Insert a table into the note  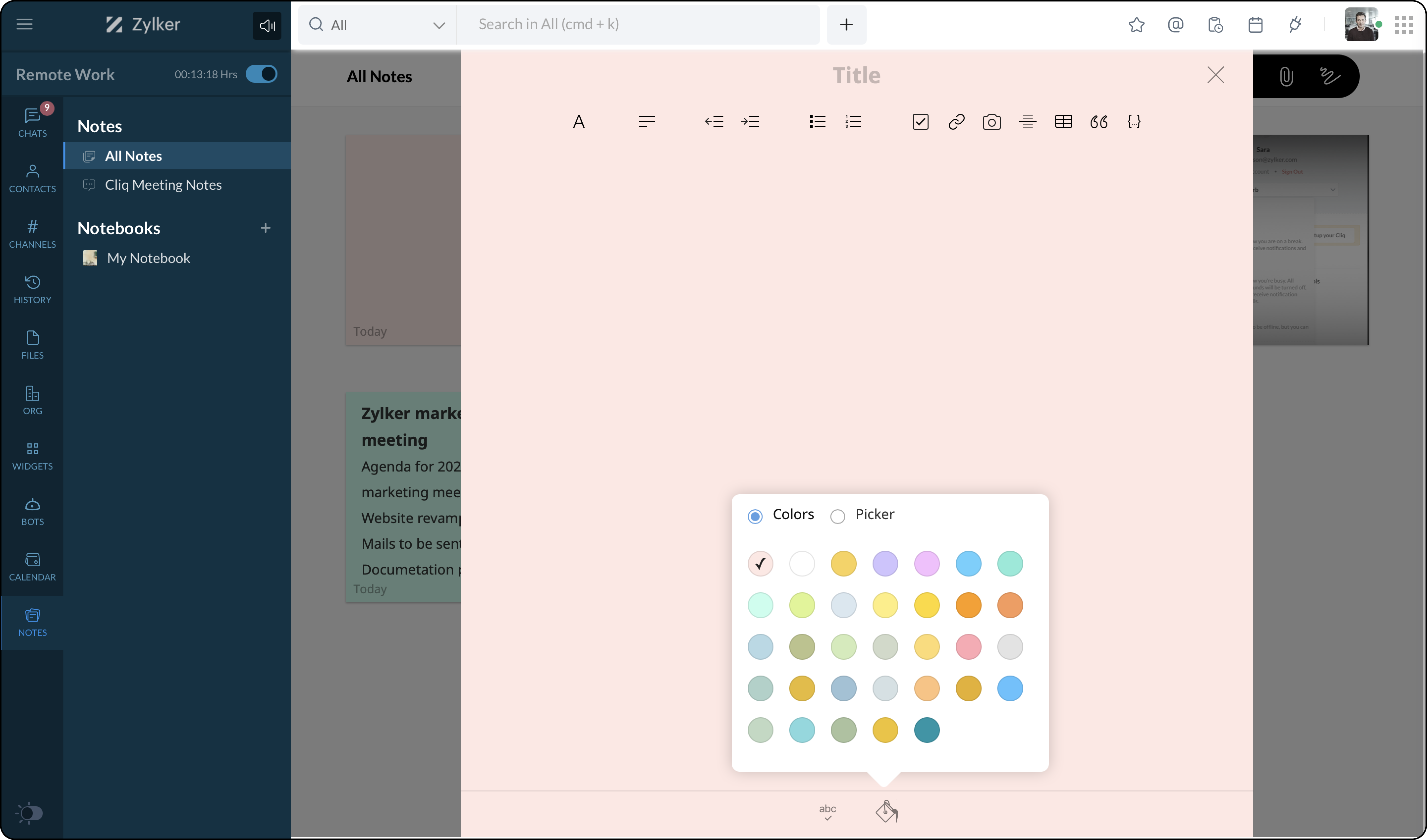pyautogui.click(x=1063, y=122)
